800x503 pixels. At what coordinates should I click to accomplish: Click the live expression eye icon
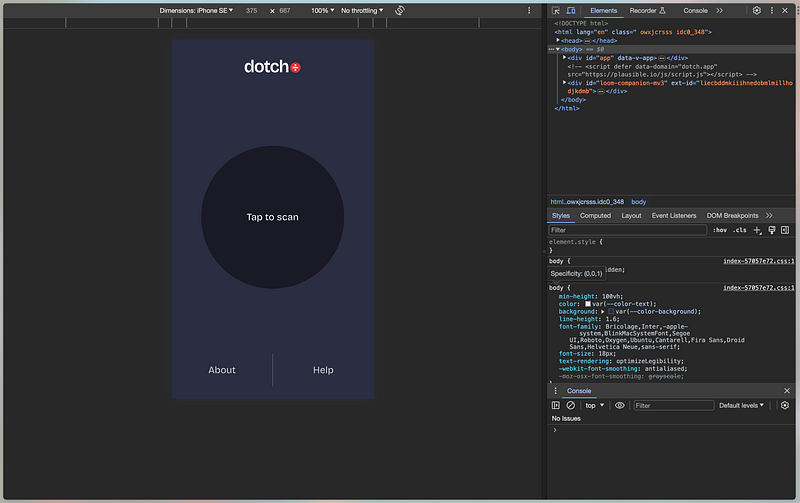[620, 405]
